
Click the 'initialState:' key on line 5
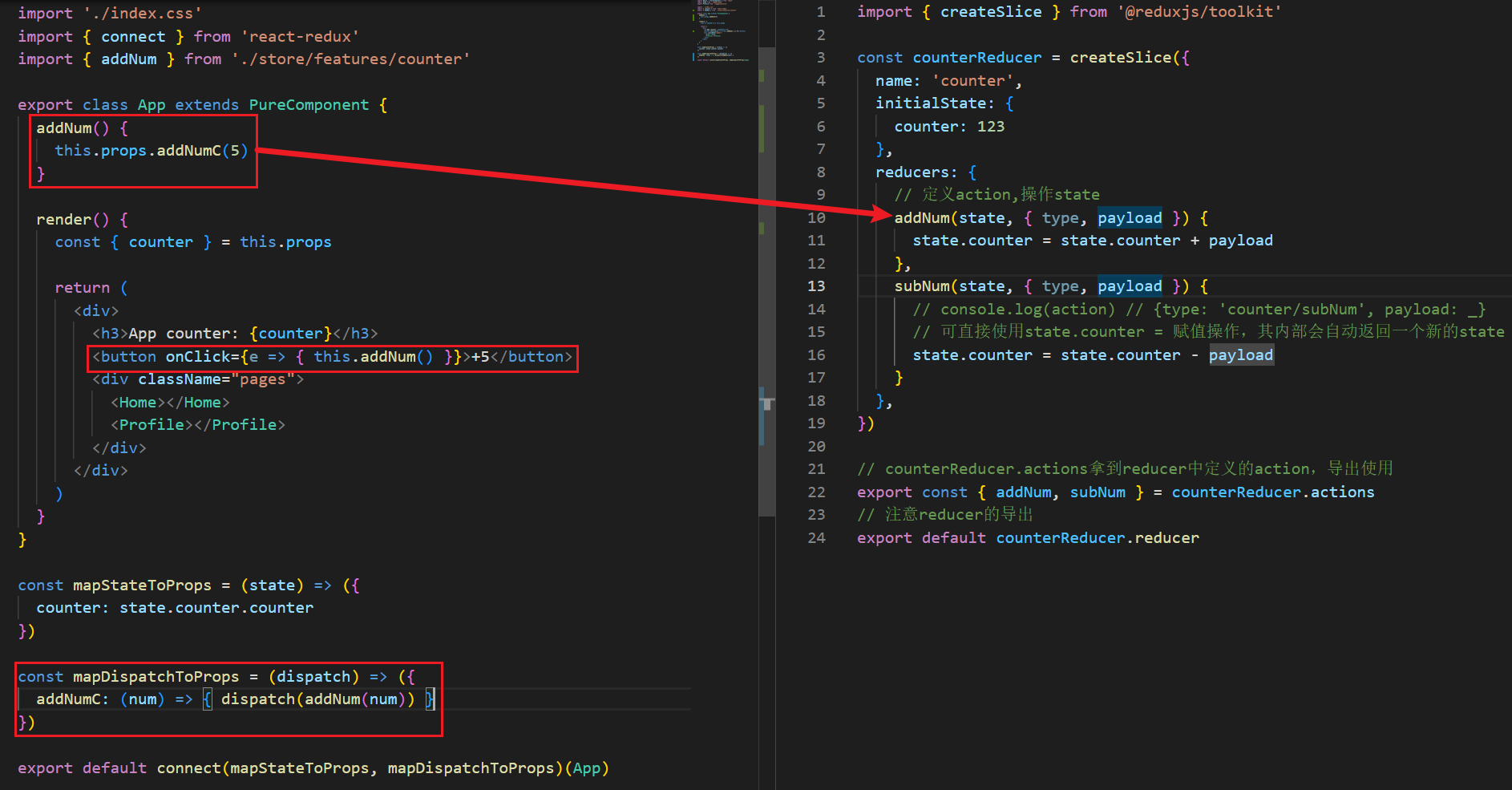(x=935, y=103)
